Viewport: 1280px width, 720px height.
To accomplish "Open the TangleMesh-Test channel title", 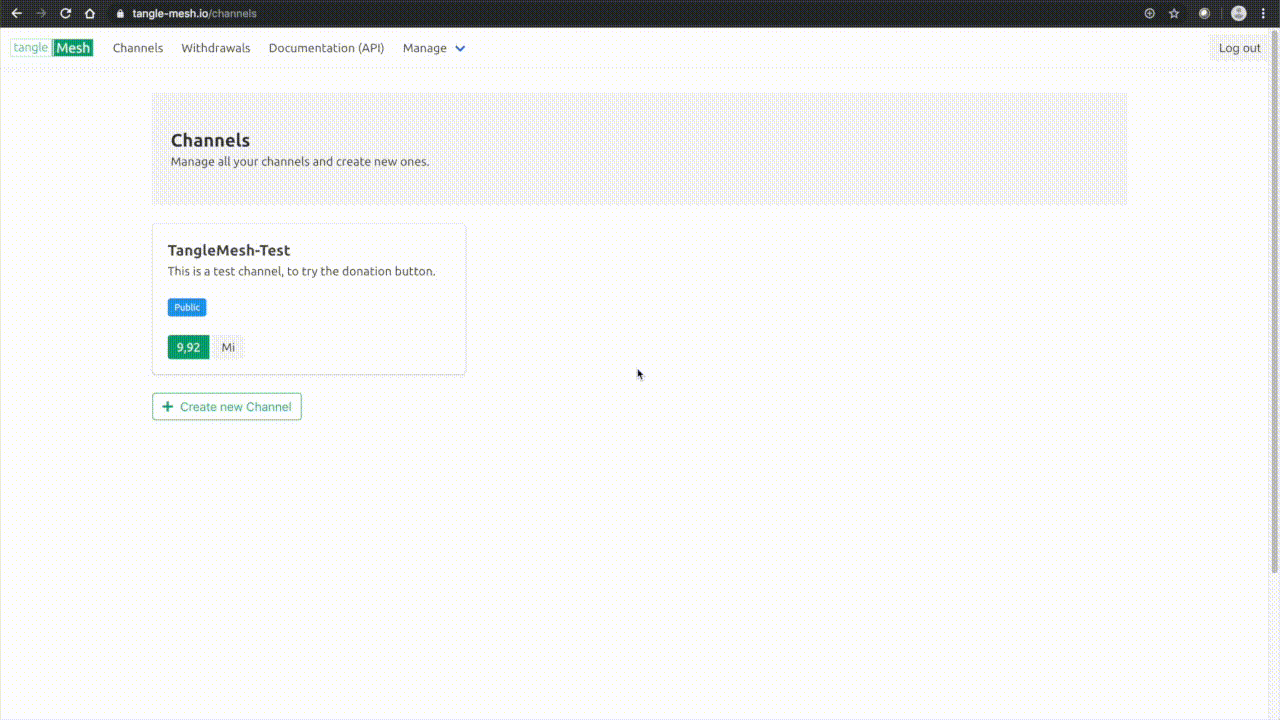I will click(x=229, y=250).
